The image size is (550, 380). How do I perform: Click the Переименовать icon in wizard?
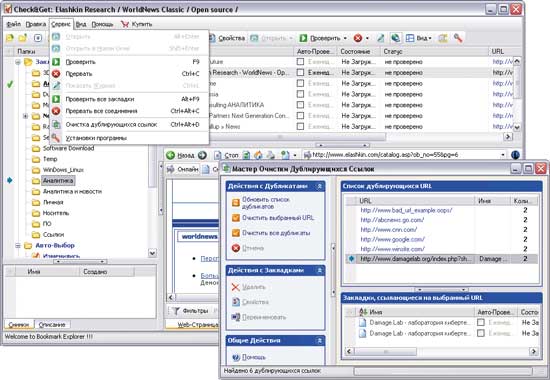236,317
